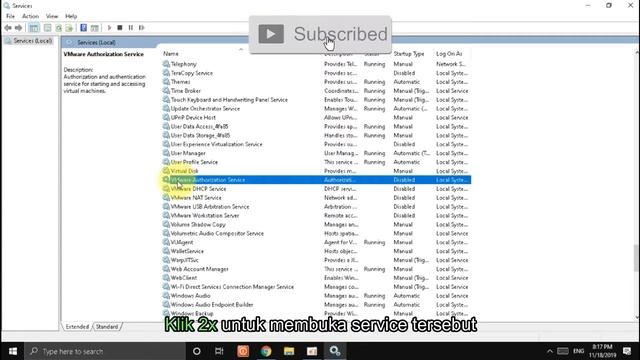The image size is (640, 360).
Task: Select Wi-Fi Direct Services Connection Manager Service
Action: 316,287
